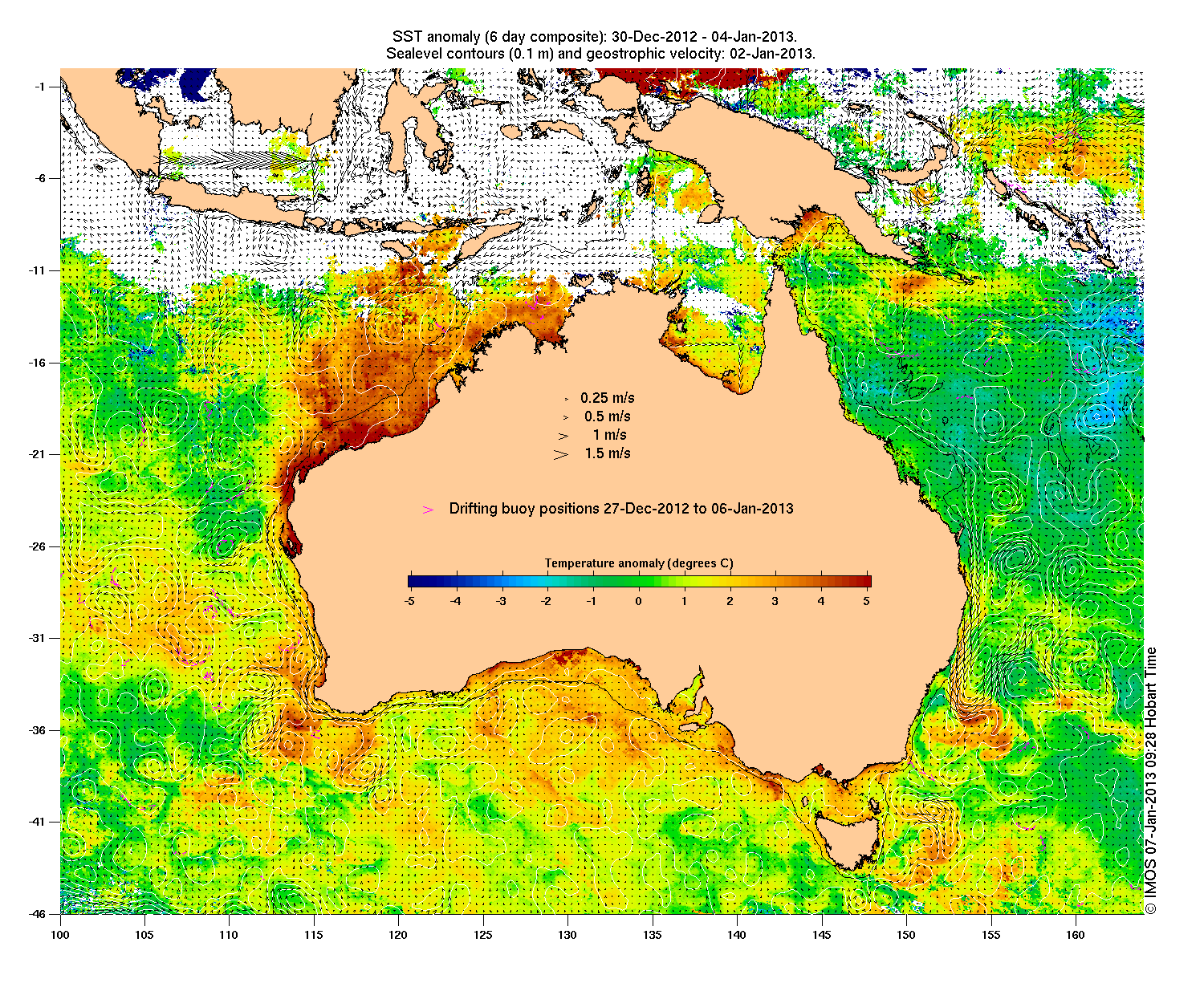The width and height of the screenshot is (1204, 983).
Task: Click the longitude axis label '160'
Action: pyautogui.click(x=1076, y=935)
